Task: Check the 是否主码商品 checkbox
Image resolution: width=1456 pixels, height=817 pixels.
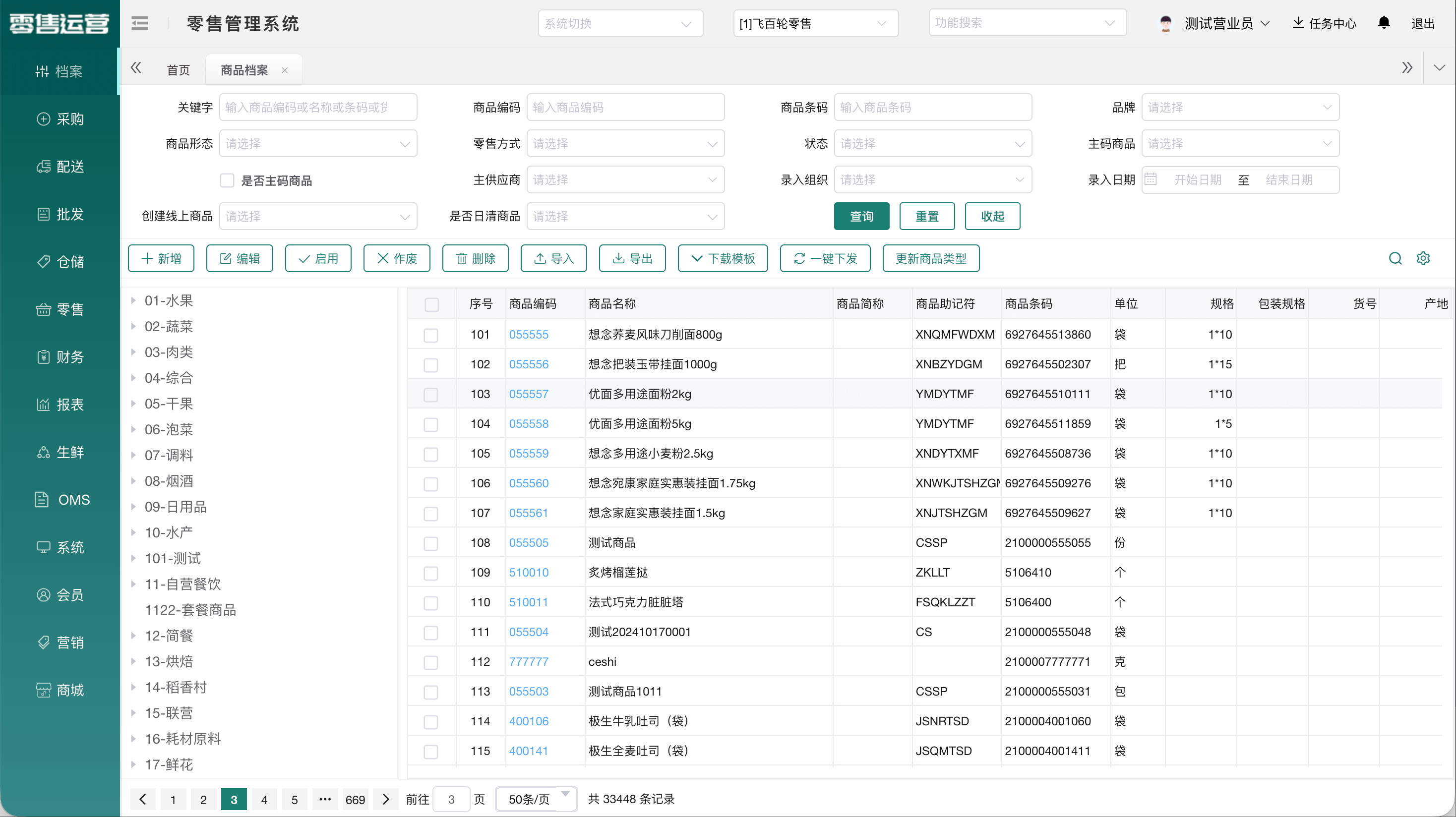Action: pyautogui.click(x=227, y=180)
